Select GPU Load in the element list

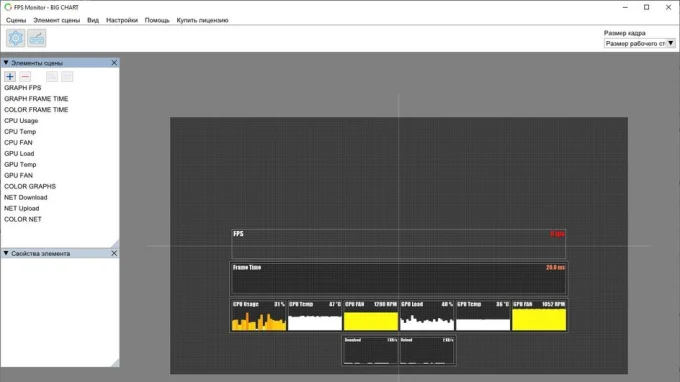pyautogui.click(x=19, y=153)
